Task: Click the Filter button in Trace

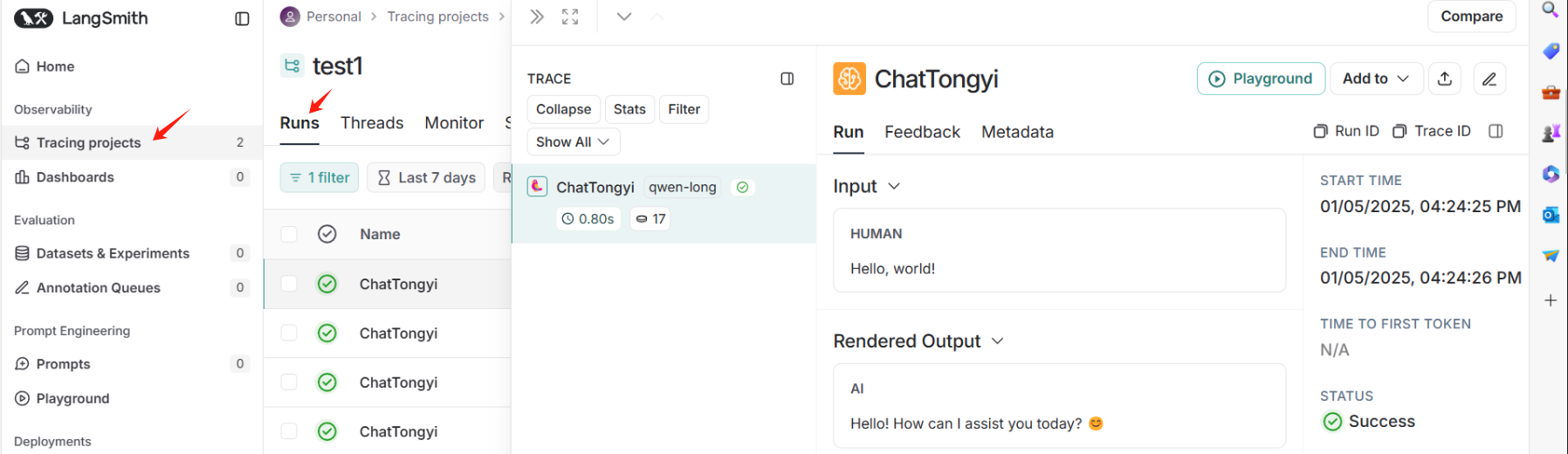Action: click(x=684, y=109)
